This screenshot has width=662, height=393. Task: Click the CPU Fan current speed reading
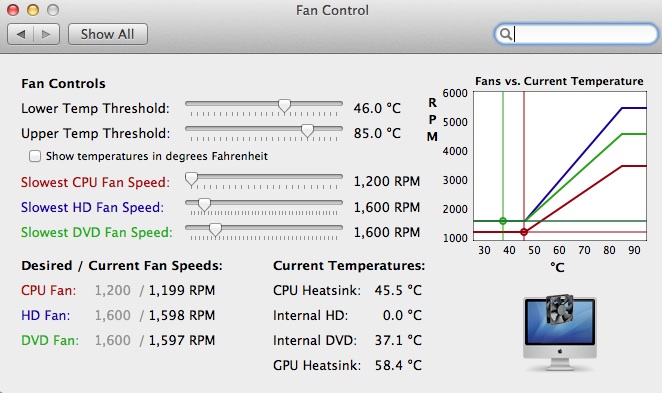point(182,290)
